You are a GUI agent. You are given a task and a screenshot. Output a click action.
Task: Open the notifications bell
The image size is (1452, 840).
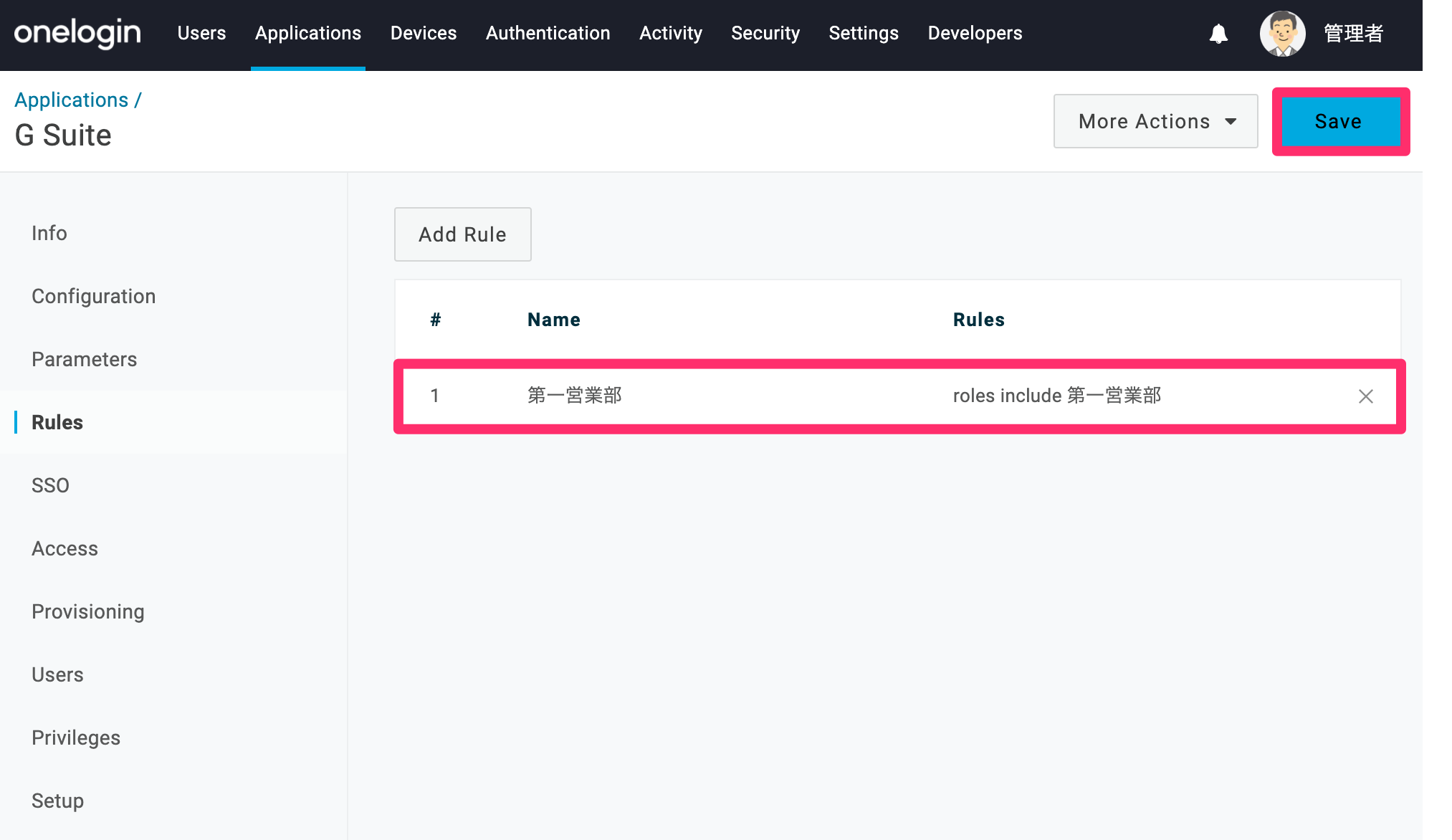[1218, 34]
